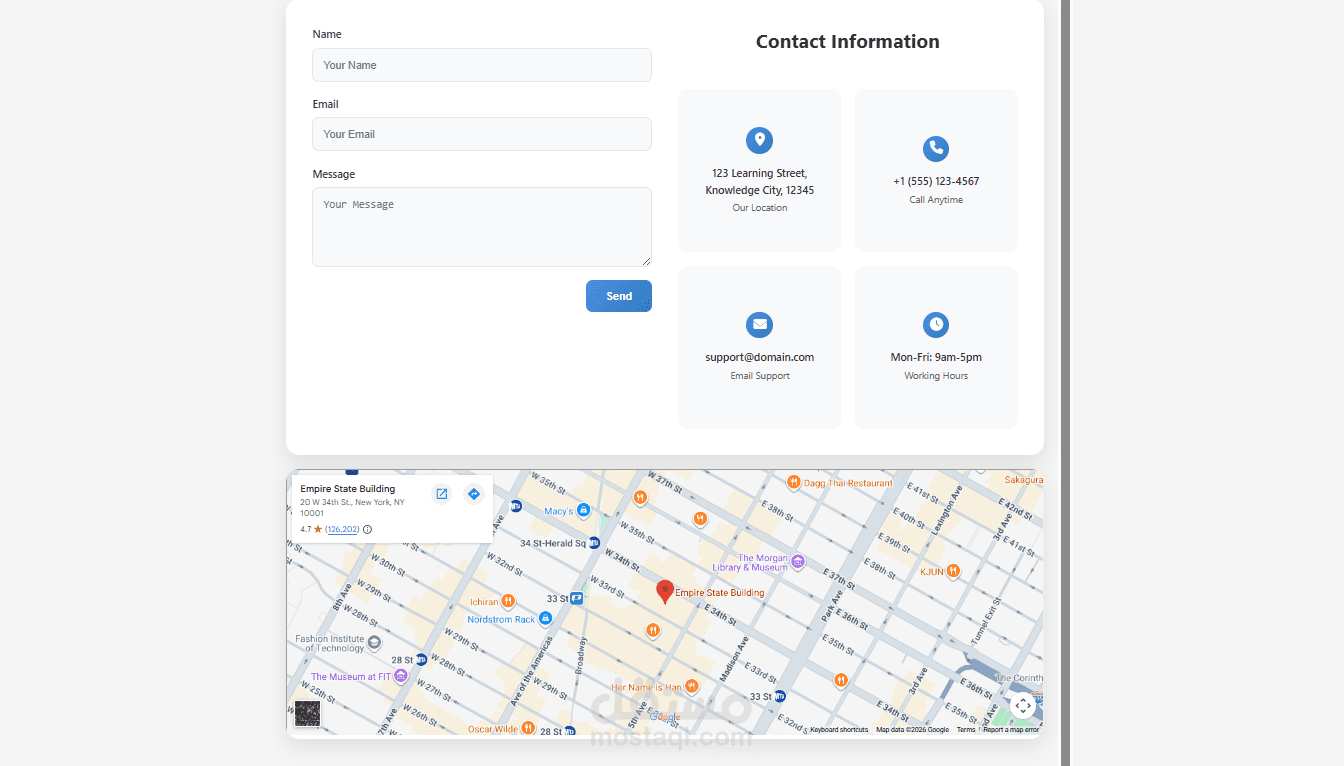Click Empire State Building title in card

coord(348,489)
